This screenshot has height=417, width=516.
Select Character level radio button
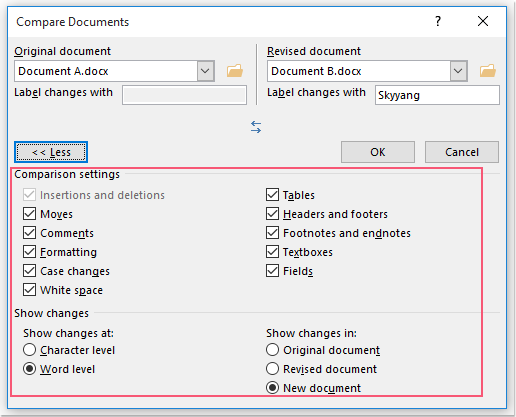pyautogui.click(x=29, y=350)
